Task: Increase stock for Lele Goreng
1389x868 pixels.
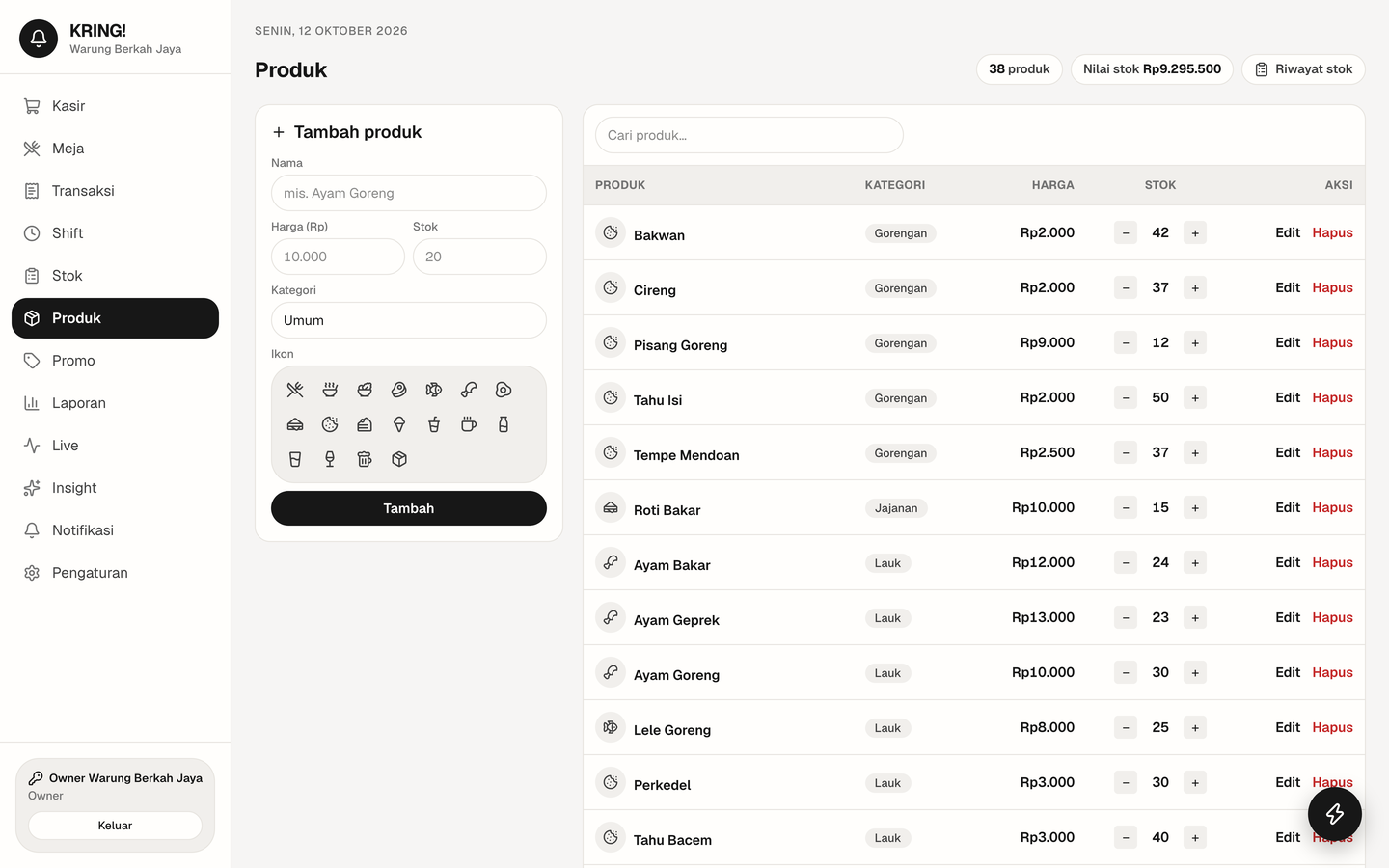Action: coord(1195,727)
